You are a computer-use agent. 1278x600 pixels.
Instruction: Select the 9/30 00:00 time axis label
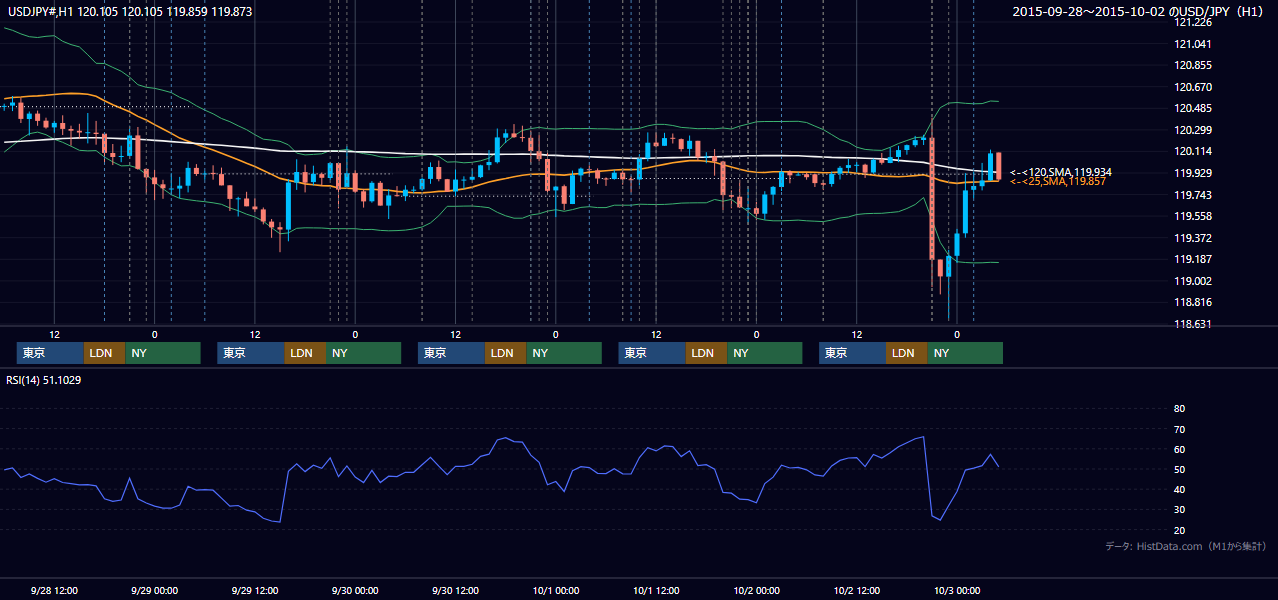355,590
